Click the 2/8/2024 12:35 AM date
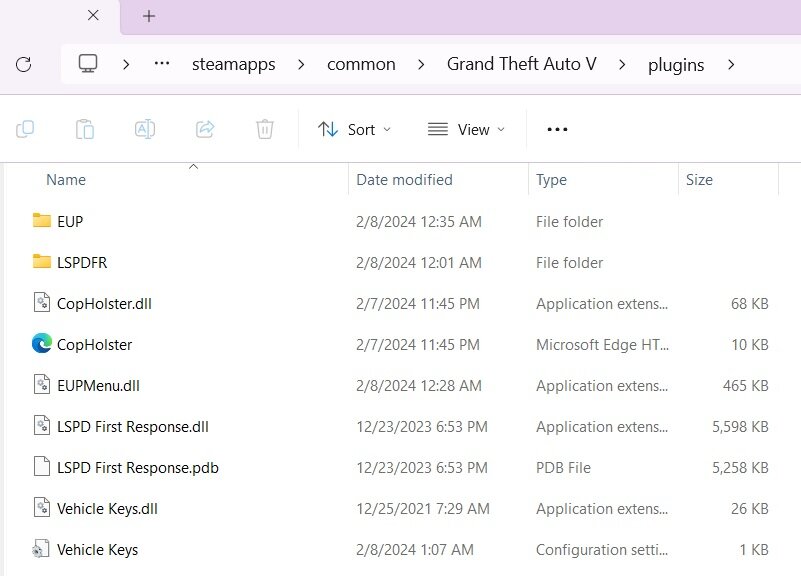 [419, 222]
